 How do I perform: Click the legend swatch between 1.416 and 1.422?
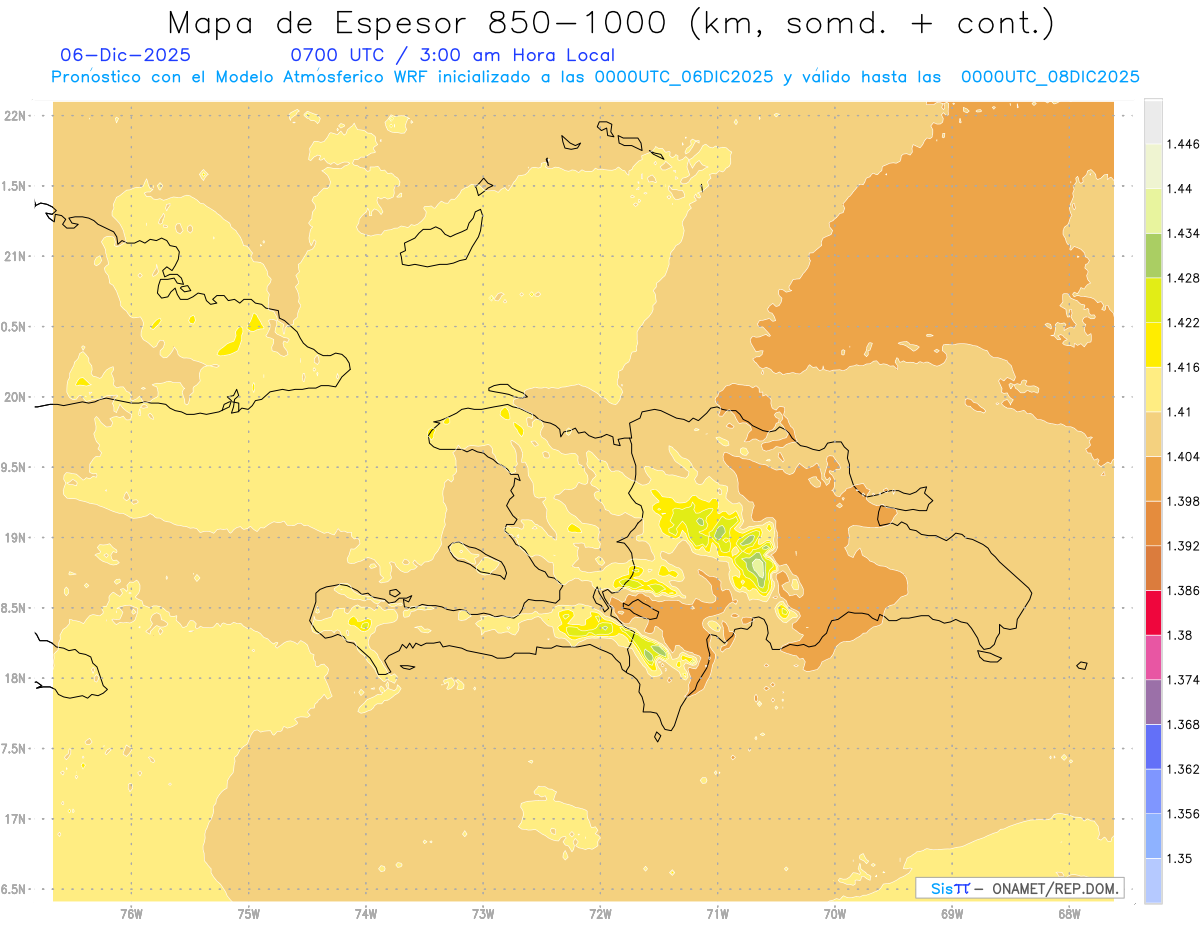1153,345
